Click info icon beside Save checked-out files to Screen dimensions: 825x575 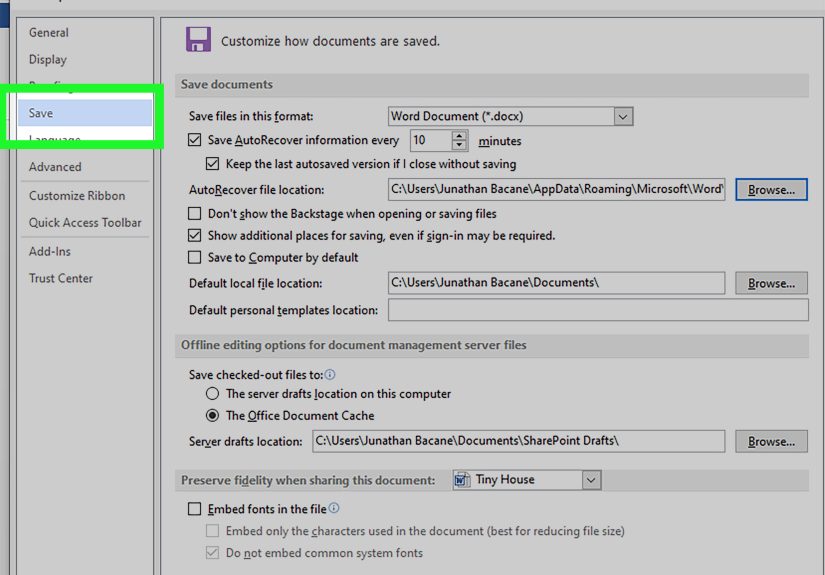pos(330,375)
